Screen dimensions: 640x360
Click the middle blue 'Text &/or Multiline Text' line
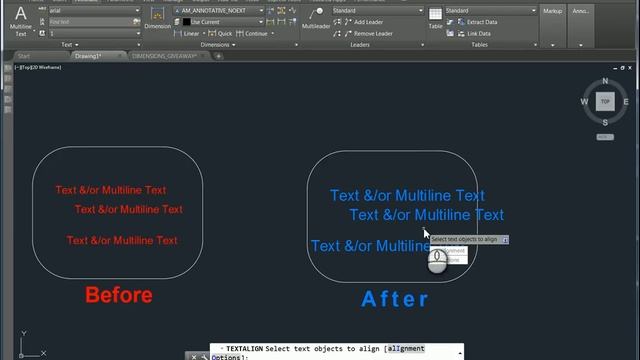pos(427,215)
